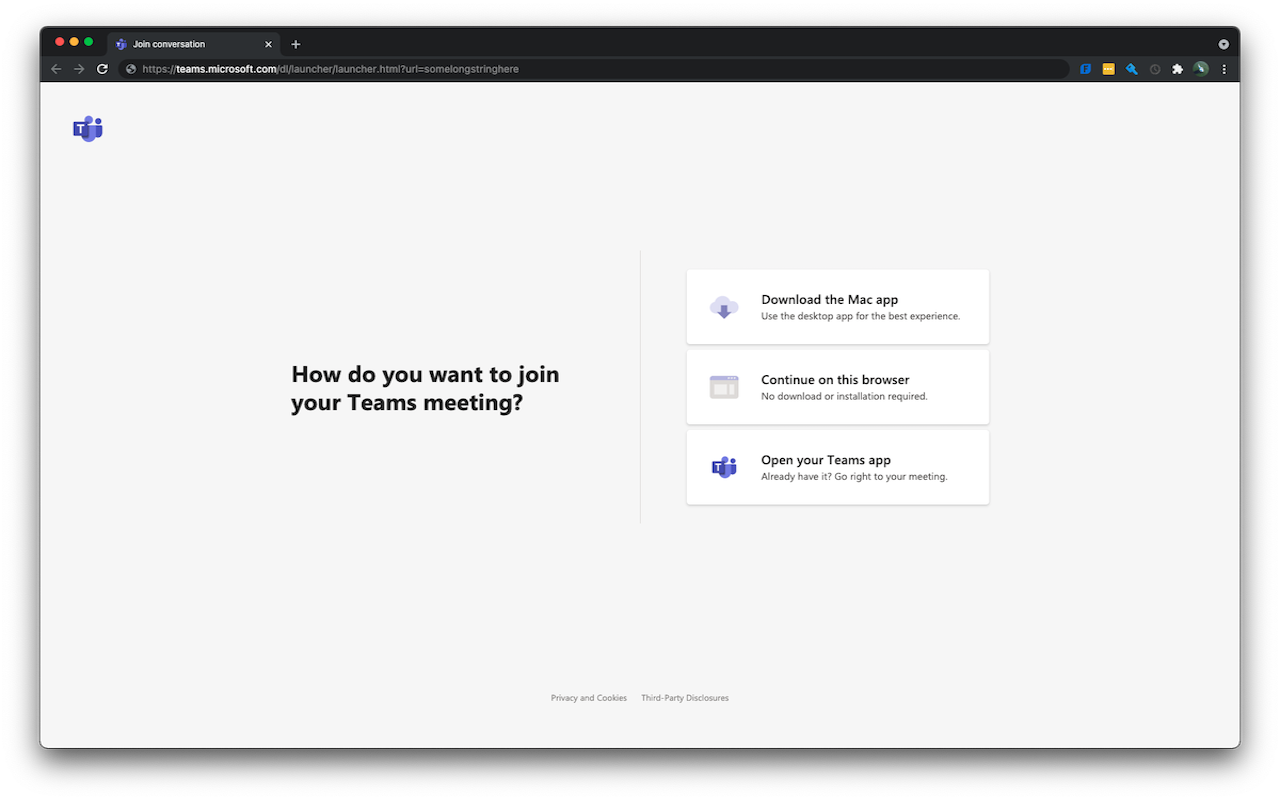Image resolution: width=1280 pixels, height=800 pixels.
Task: Click 'No download or installation required.'
Action: (x=845, y=396)
